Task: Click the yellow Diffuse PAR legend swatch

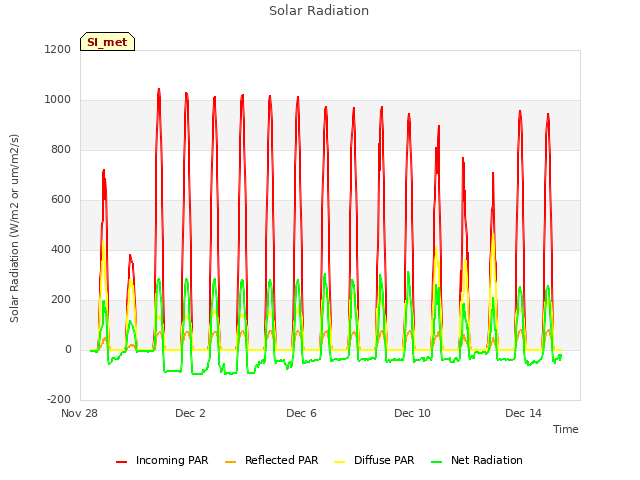Action: click(340, 462)
